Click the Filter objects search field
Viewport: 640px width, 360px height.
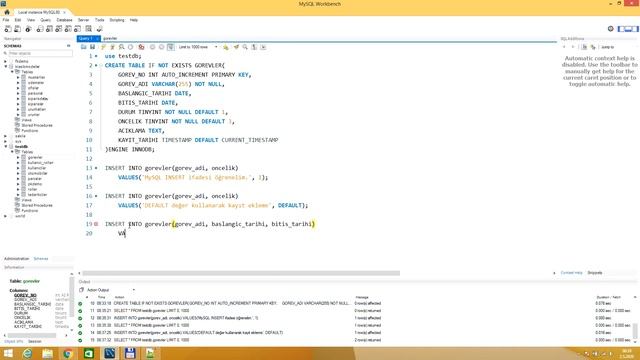tap(40, 53)
